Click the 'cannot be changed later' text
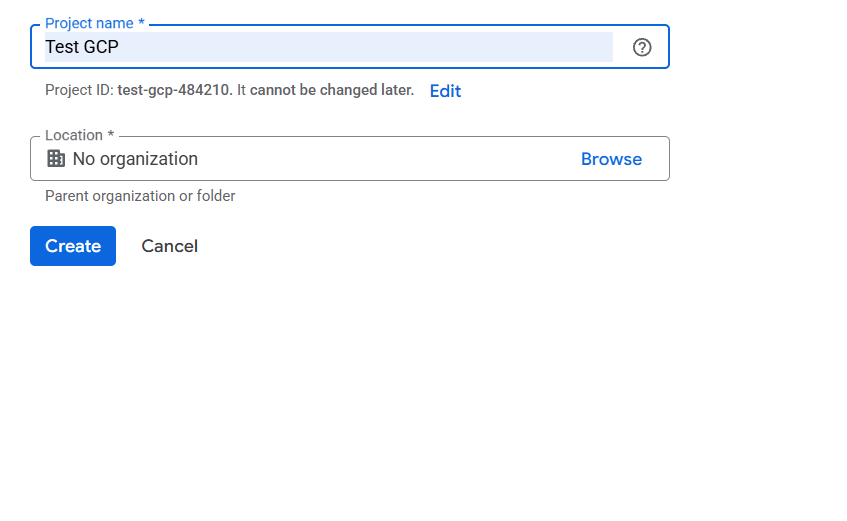847x521 pixels. 331,90
